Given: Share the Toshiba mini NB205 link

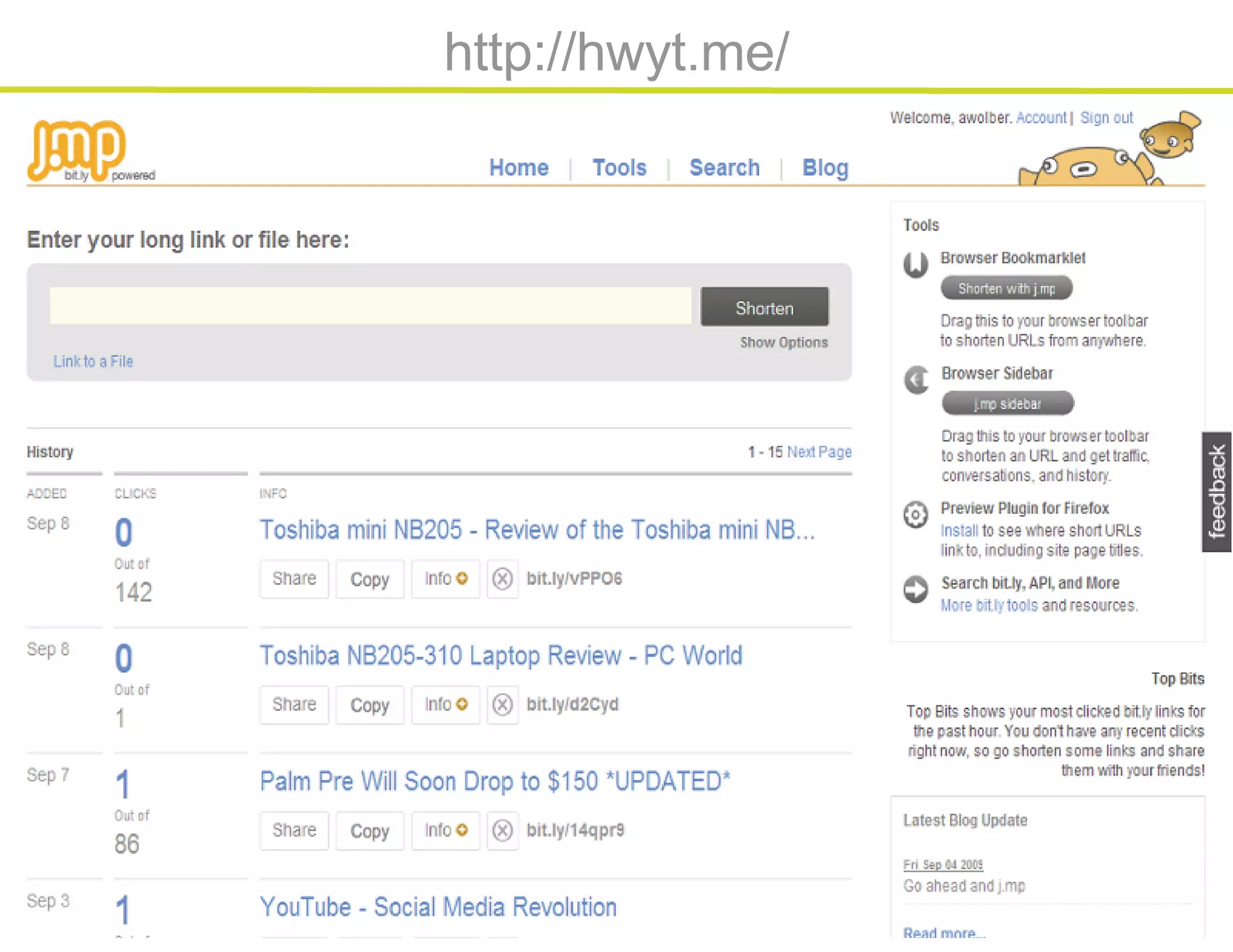Looking at the screenshot, I should 294,579.
